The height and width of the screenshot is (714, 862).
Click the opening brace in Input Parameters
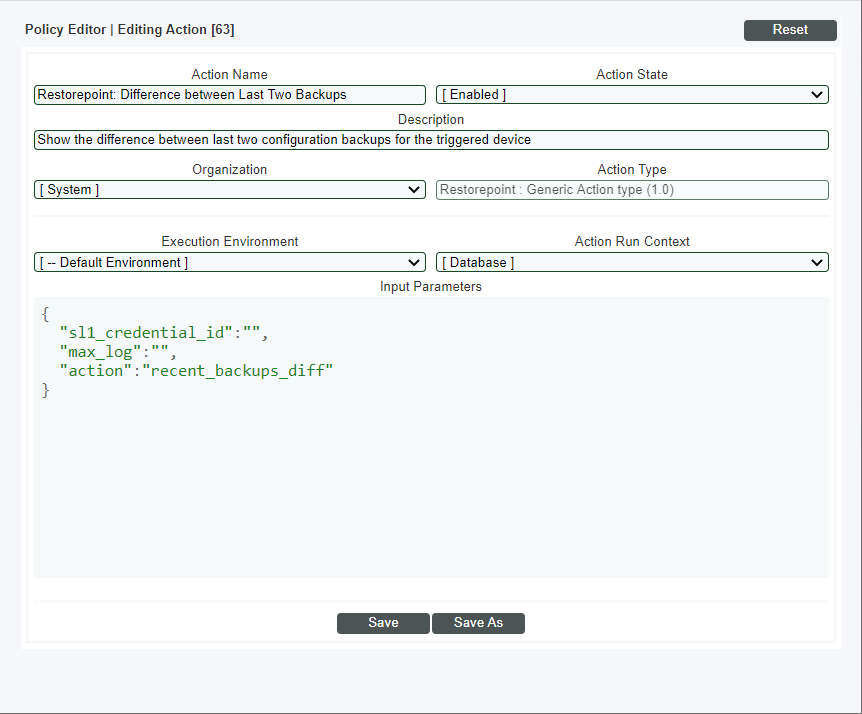(x=46, y=314)
